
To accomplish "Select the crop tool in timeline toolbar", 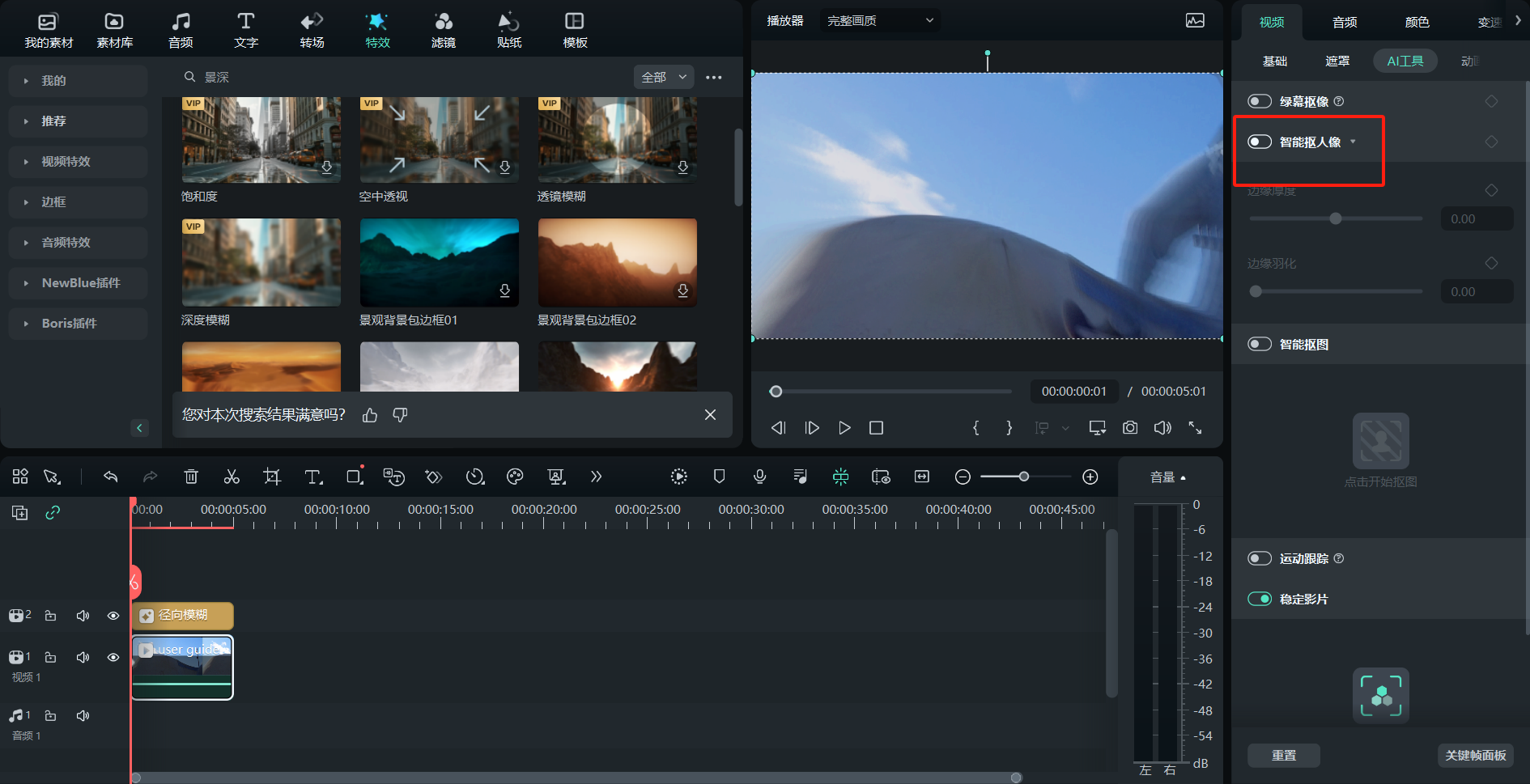I will pos(272,477).
